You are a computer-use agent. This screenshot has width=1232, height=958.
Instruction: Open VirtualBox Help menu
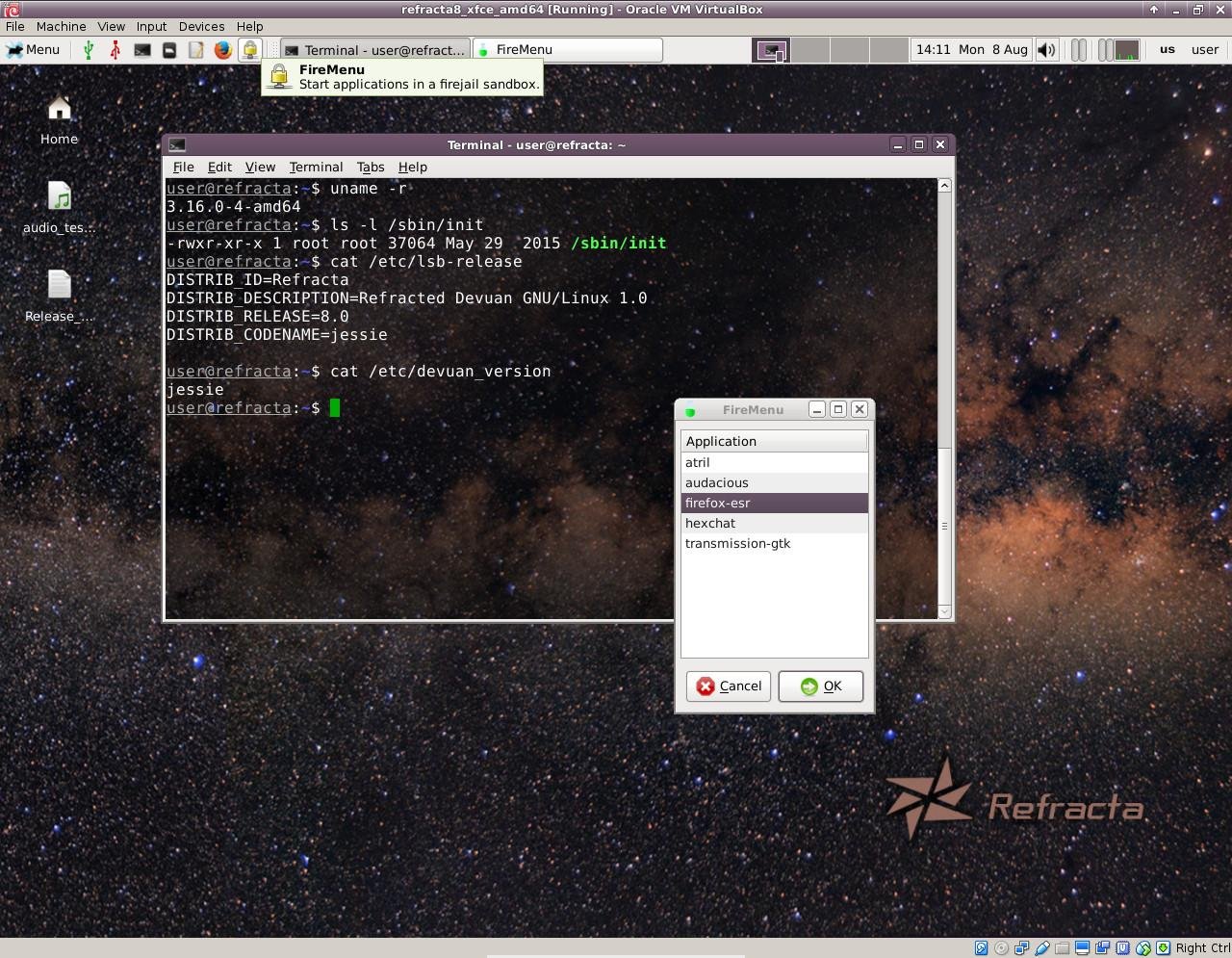250,26
